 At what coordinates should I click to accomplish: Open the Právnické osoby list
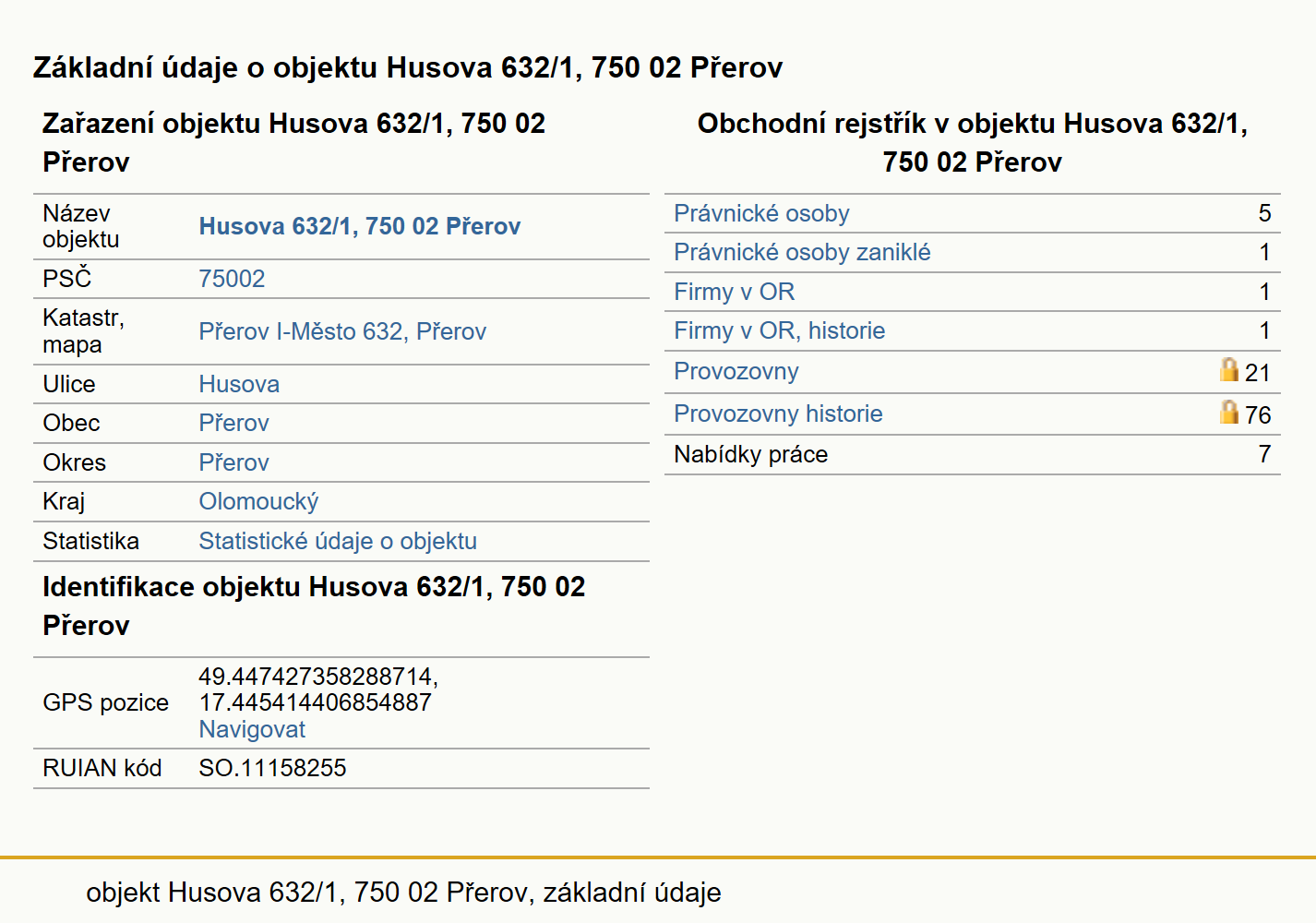click(761, 213)
